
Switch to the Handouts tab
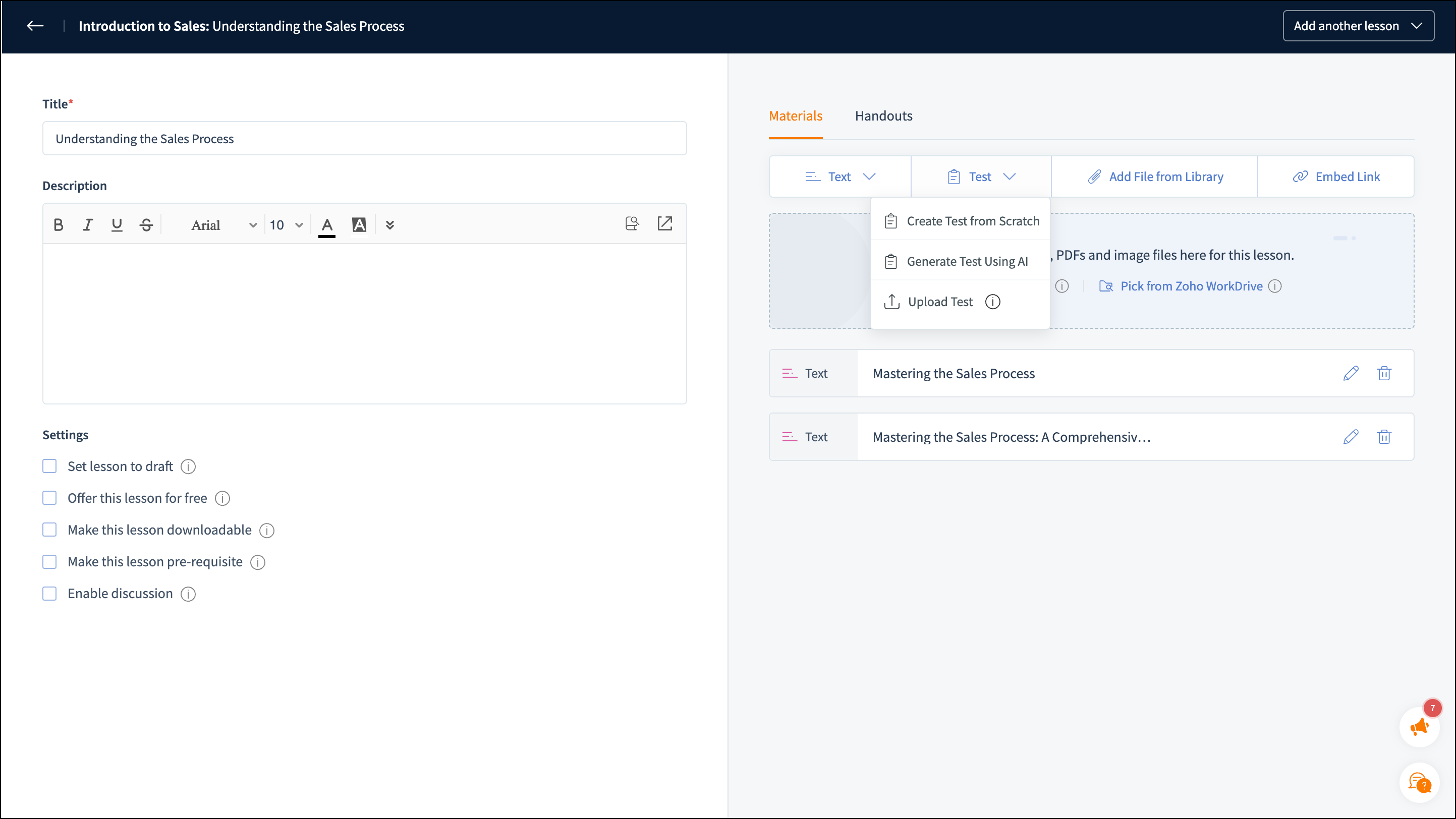coord(883,116)
